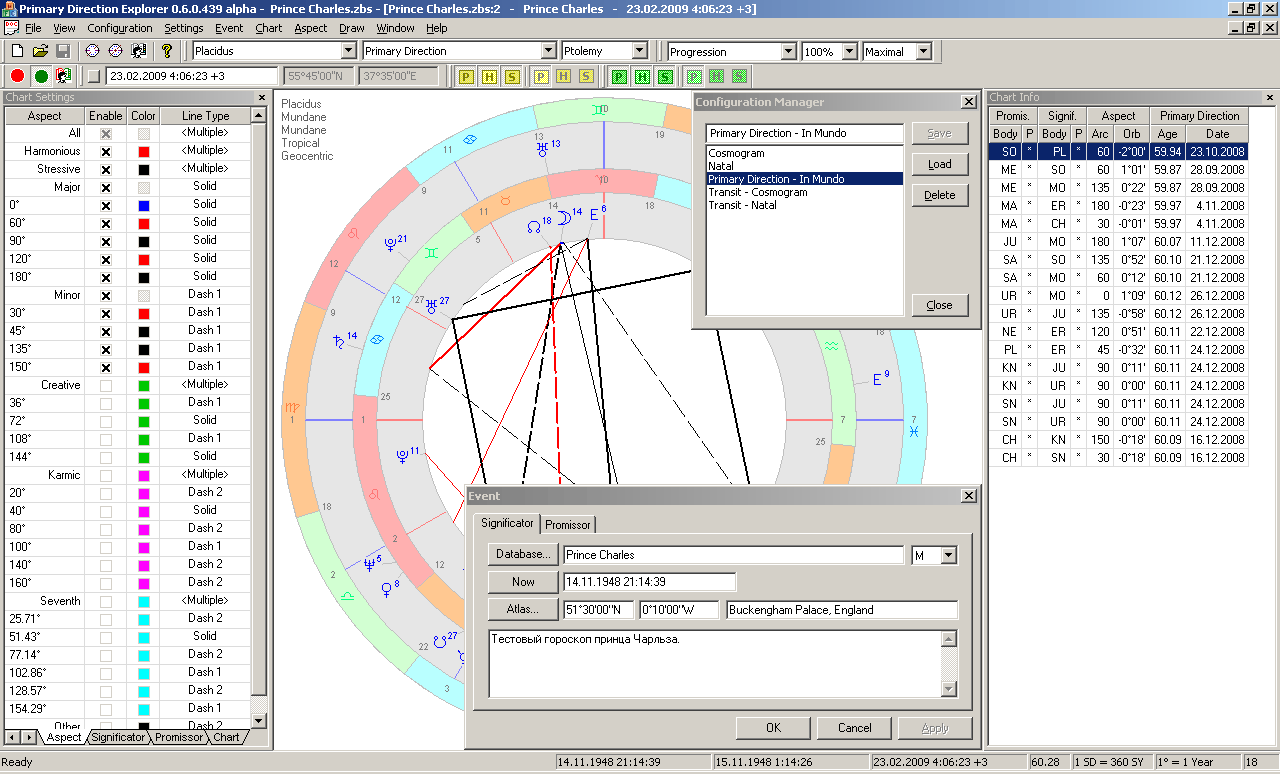Image resolution: width=1280 pixels, height=774 pixels.
Task: Close the Configuration Manager dialog
Action: (x=968, y=102)
